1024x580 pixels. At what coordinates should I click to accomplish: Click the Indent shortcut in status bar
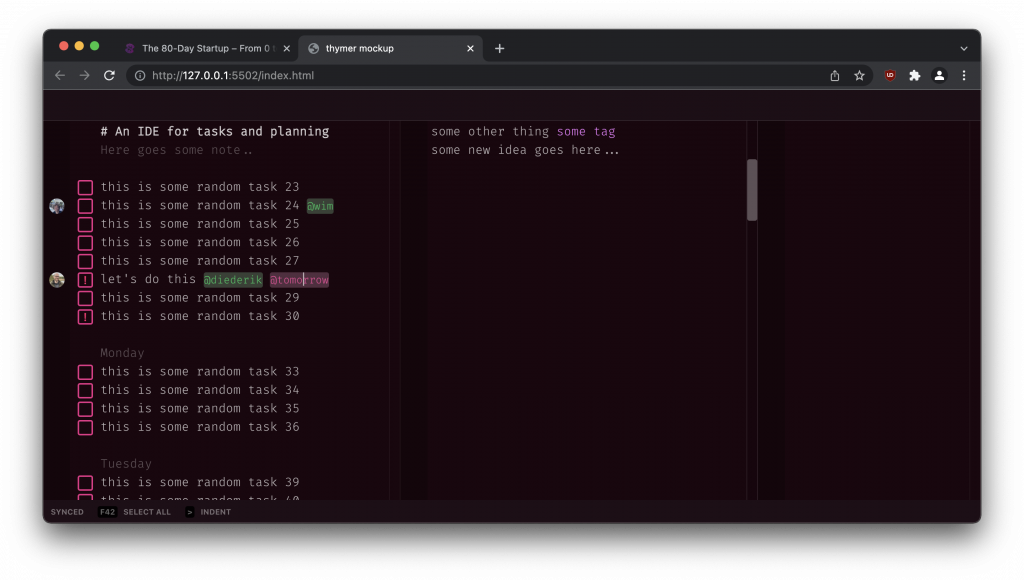pos(208,512)
